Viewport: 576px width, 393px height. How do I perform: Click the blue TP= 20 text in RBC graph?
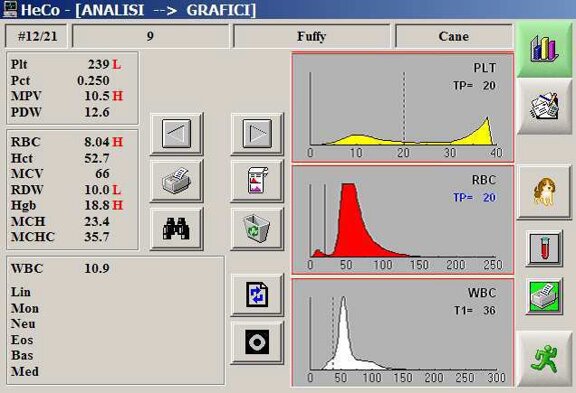[x=475, y=198]
